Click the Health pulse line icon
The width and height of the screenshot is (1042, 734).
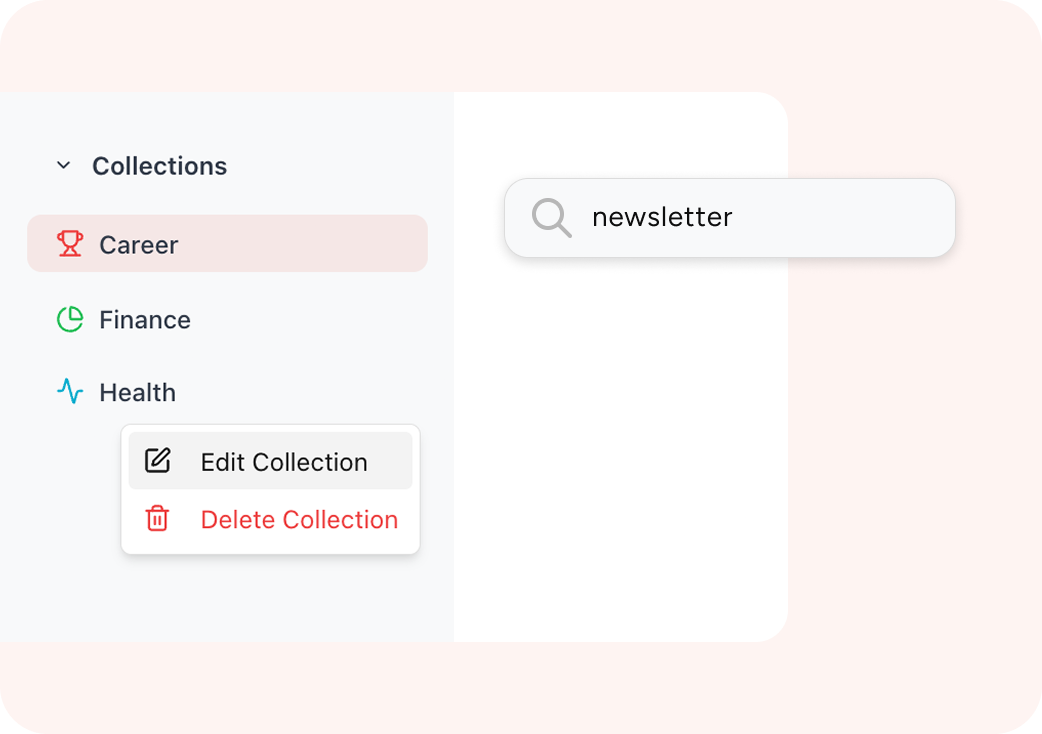point(70,392)
